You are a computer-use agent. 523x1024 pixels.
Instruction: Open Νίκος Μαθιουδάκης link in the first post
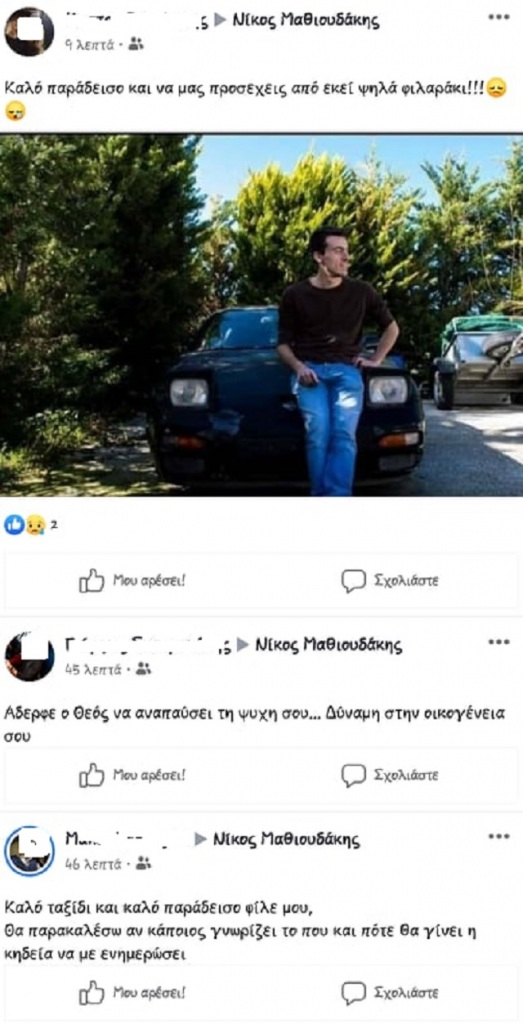click(x=306, y=20)
